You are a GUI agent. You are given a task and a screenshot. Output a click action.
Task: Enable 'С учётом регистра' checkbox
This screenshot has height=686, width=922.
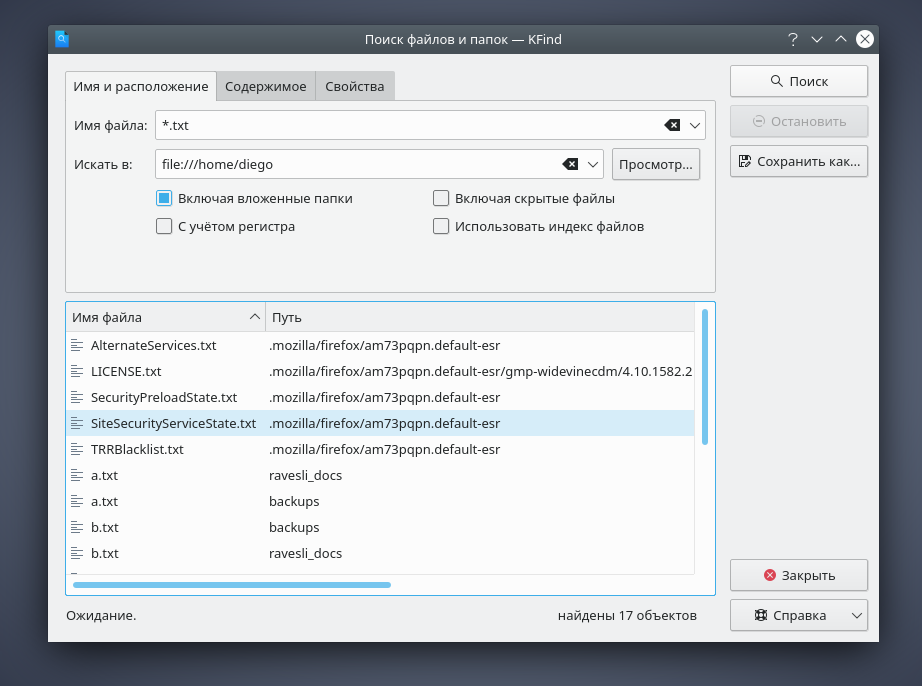tap(165, 226)
